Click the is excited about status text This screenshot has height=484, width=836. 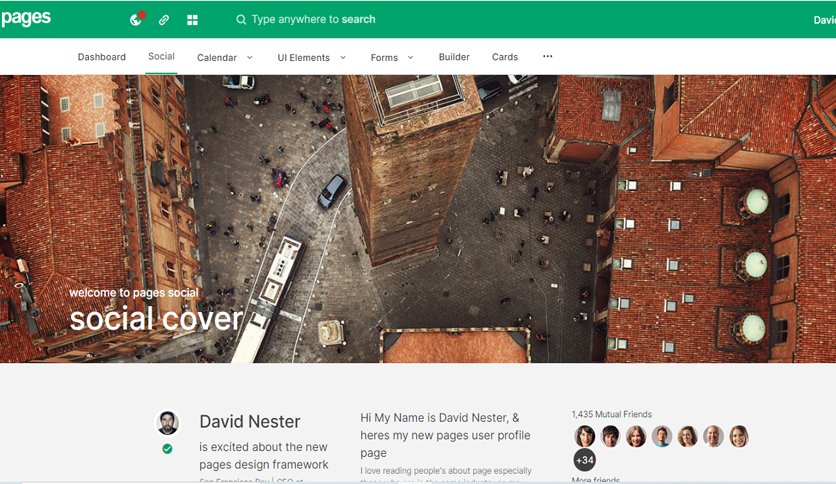263,456
